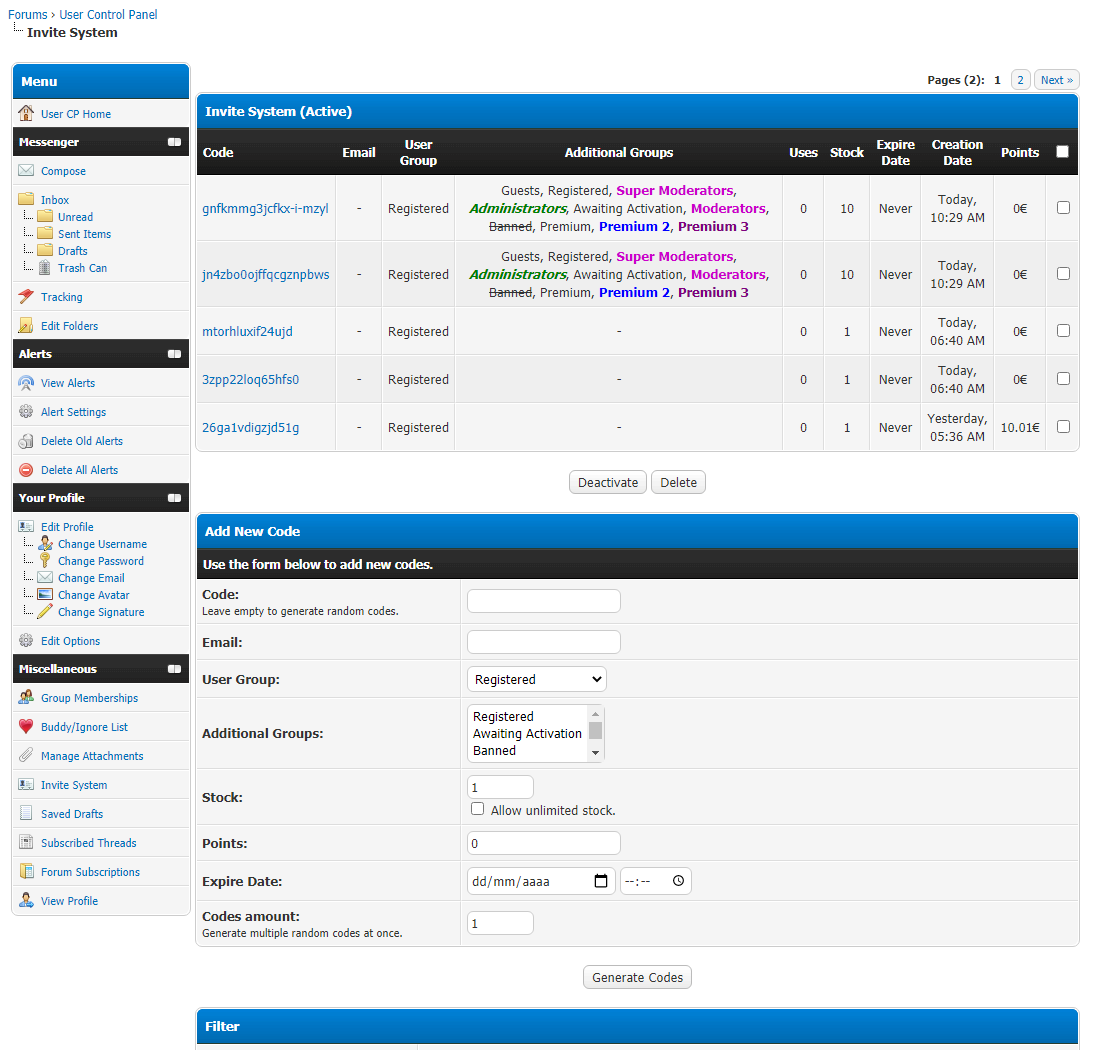Click the Manage Attachments paperclip icon
Image resolution: width=1108 pixels, height=1050 pixels.
tap(26, 756)
